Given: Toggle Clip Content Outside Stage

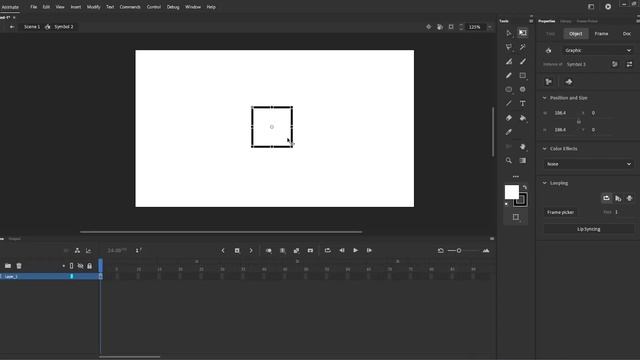Looking at the screenshot, I should click(x=451, y=27).
